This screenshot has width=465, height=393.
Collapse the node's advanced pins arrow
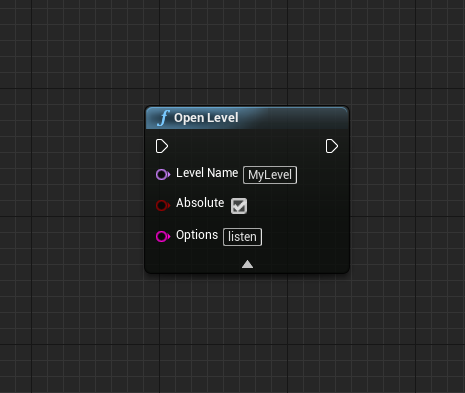click(x=247, y=264)
